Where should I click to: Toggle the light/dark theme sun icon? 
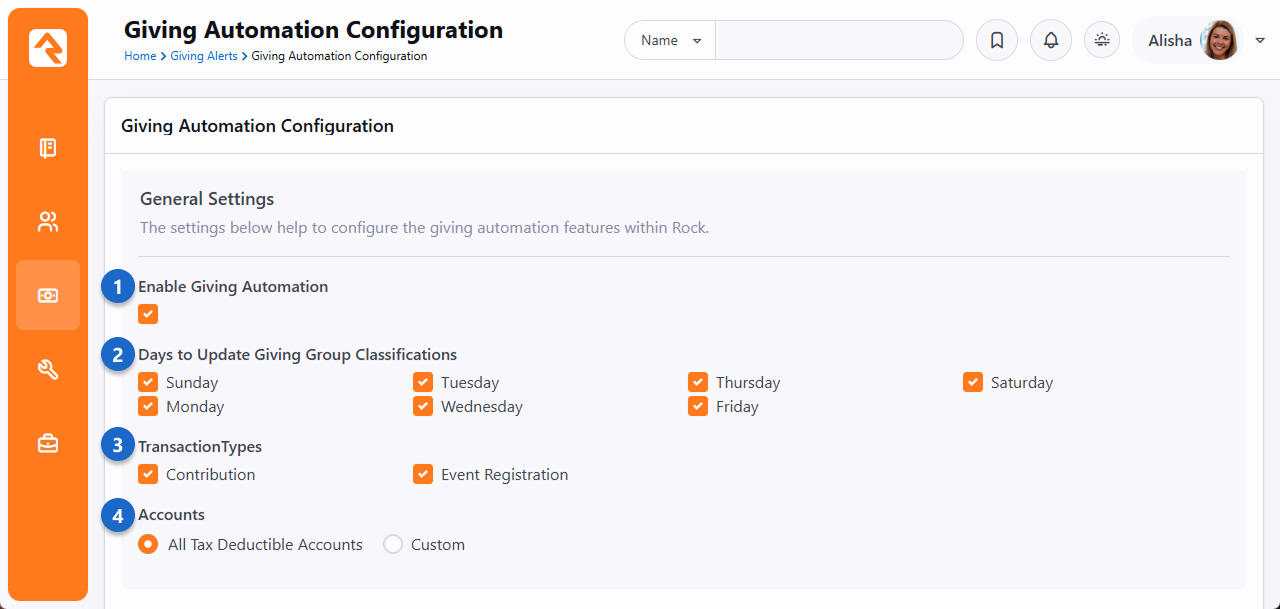(1102, 41)
